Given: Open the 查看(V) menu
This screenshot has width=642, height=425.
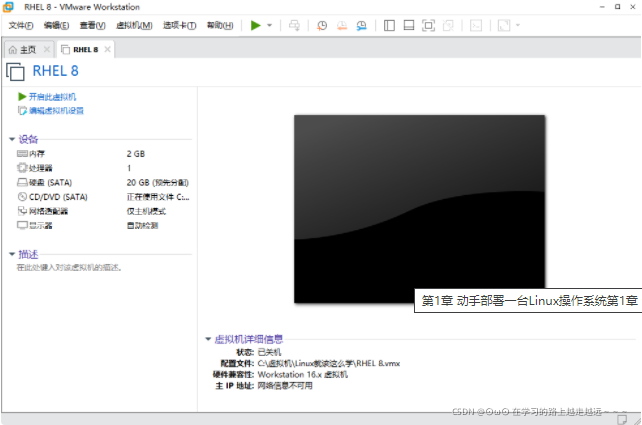Looking at the screenshot, I should [x=93, y=25].
